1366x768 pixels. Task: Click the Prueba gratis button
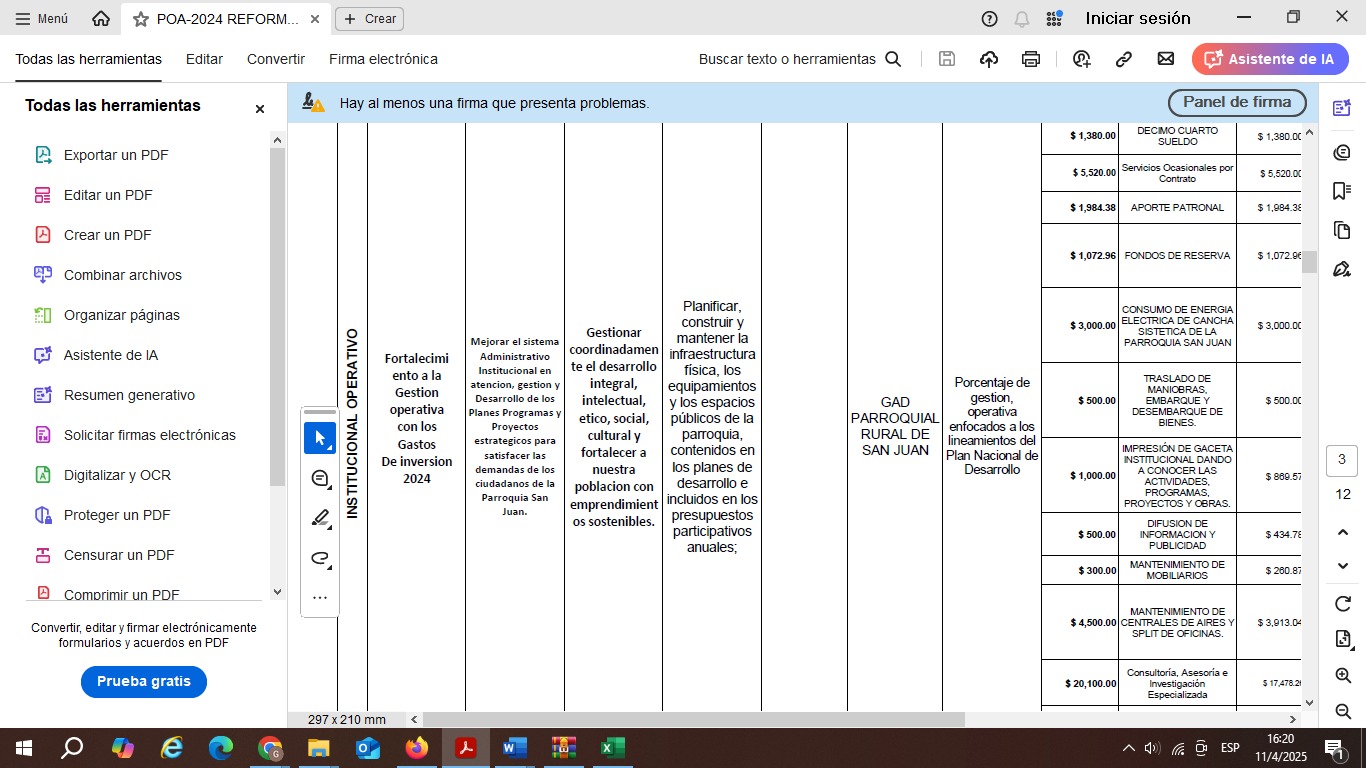pyautogui.click(x=143, y=681)
